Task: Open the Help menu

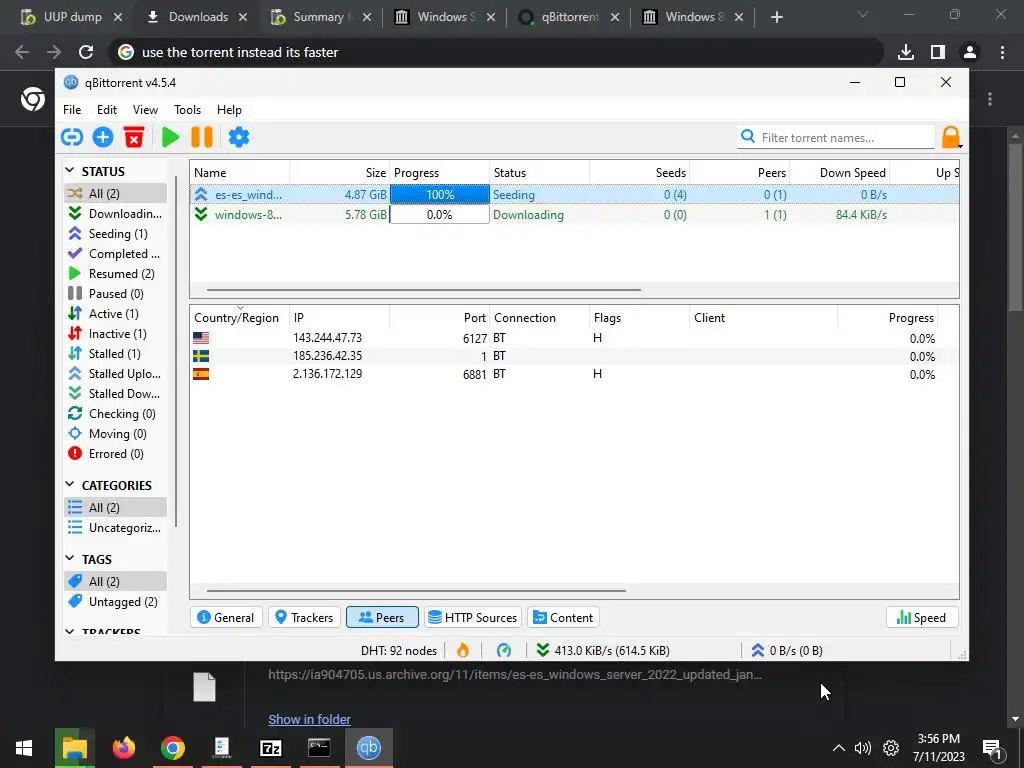Action: coord(229,110)
